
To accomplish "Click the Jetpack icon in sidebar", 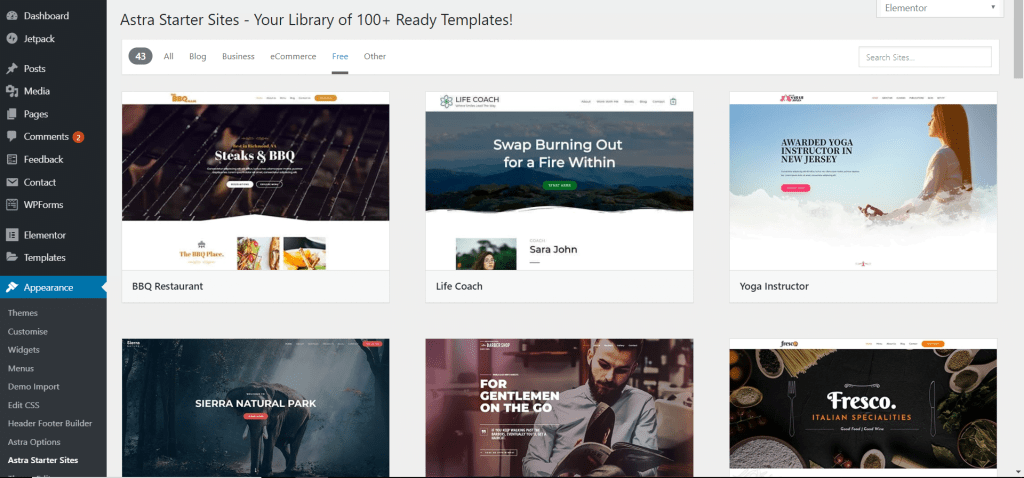I will click(12, 39).
